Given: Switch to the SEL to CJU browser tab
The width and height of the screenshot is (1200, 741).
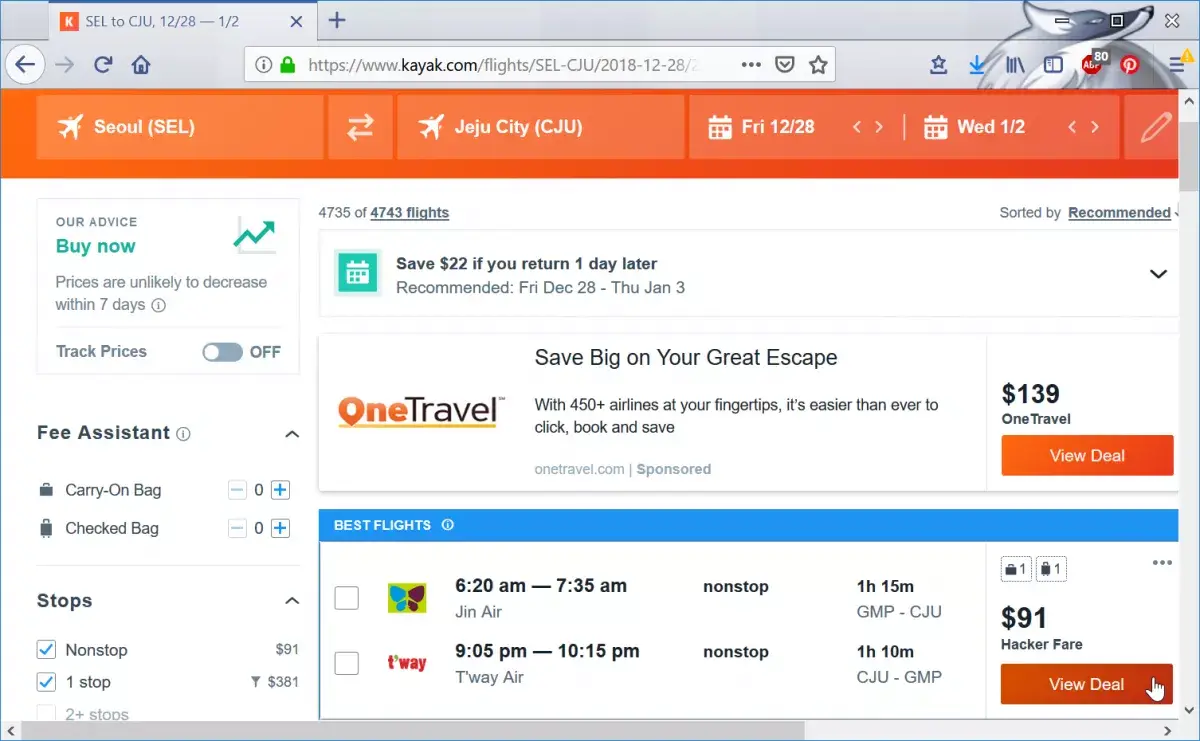Looking at the screenshot, I should coord(184,20).
